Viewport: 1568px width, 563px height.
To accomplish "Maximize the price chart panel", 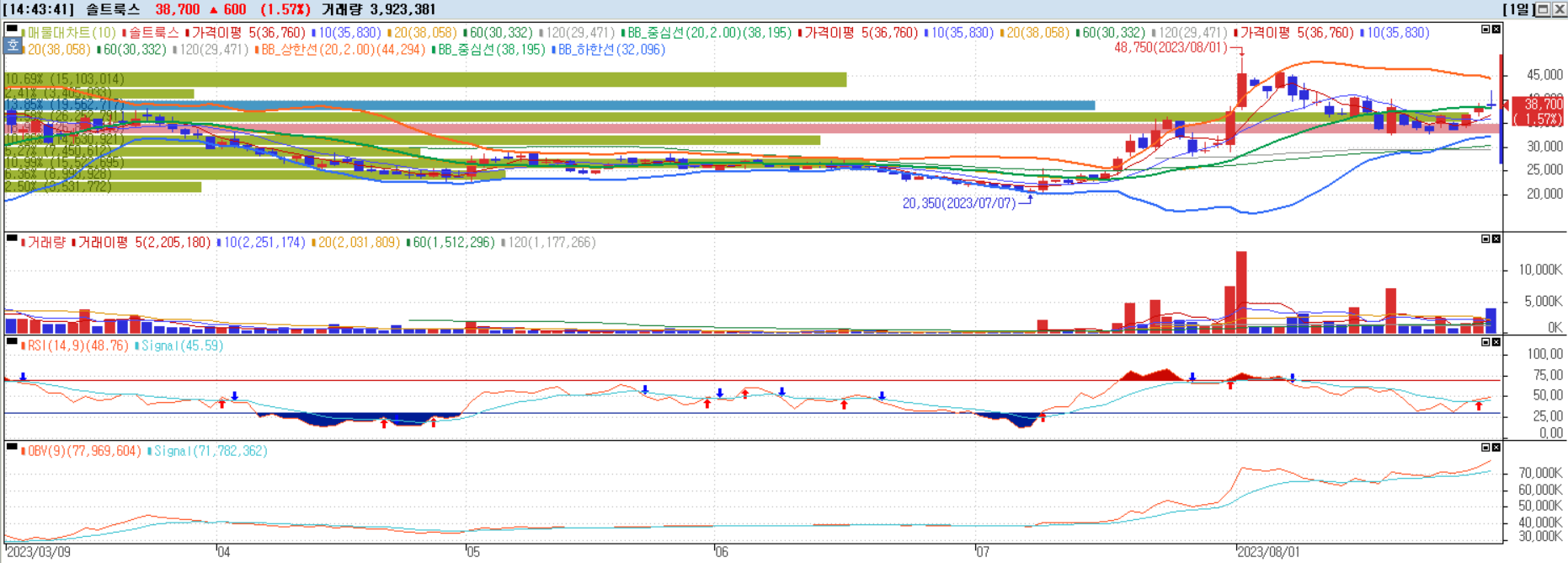I will pos(1485,29).
